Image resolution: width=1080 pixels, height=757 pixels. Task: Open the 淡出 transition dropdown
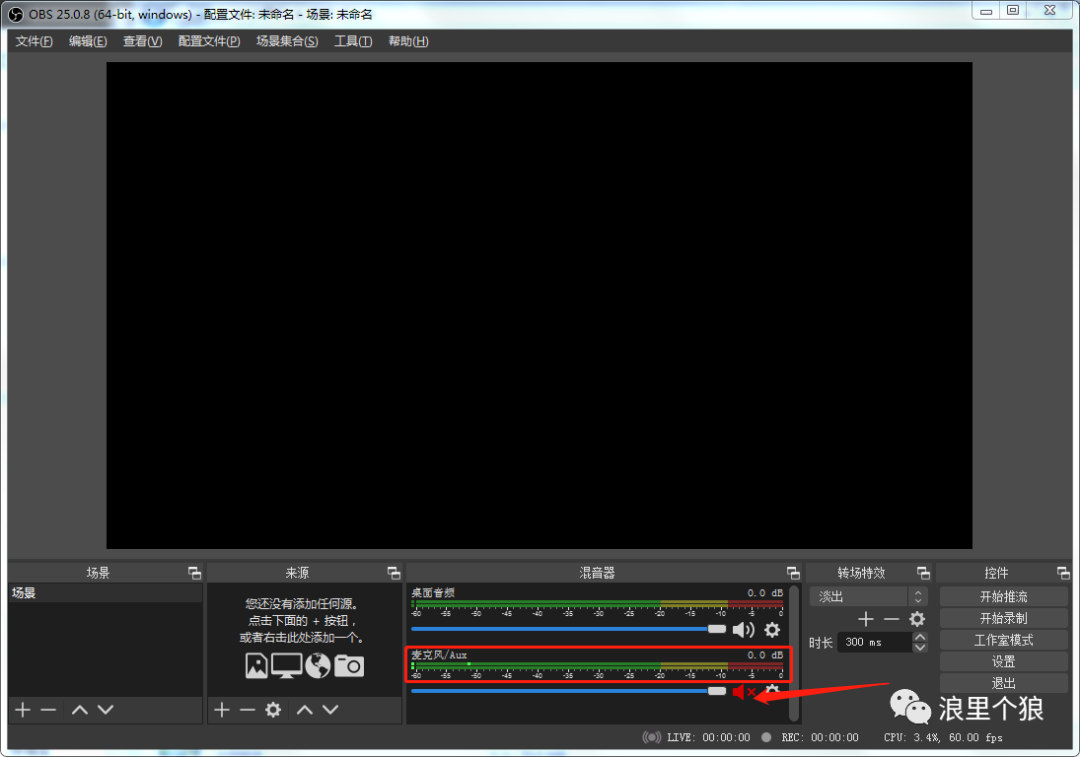868,597
